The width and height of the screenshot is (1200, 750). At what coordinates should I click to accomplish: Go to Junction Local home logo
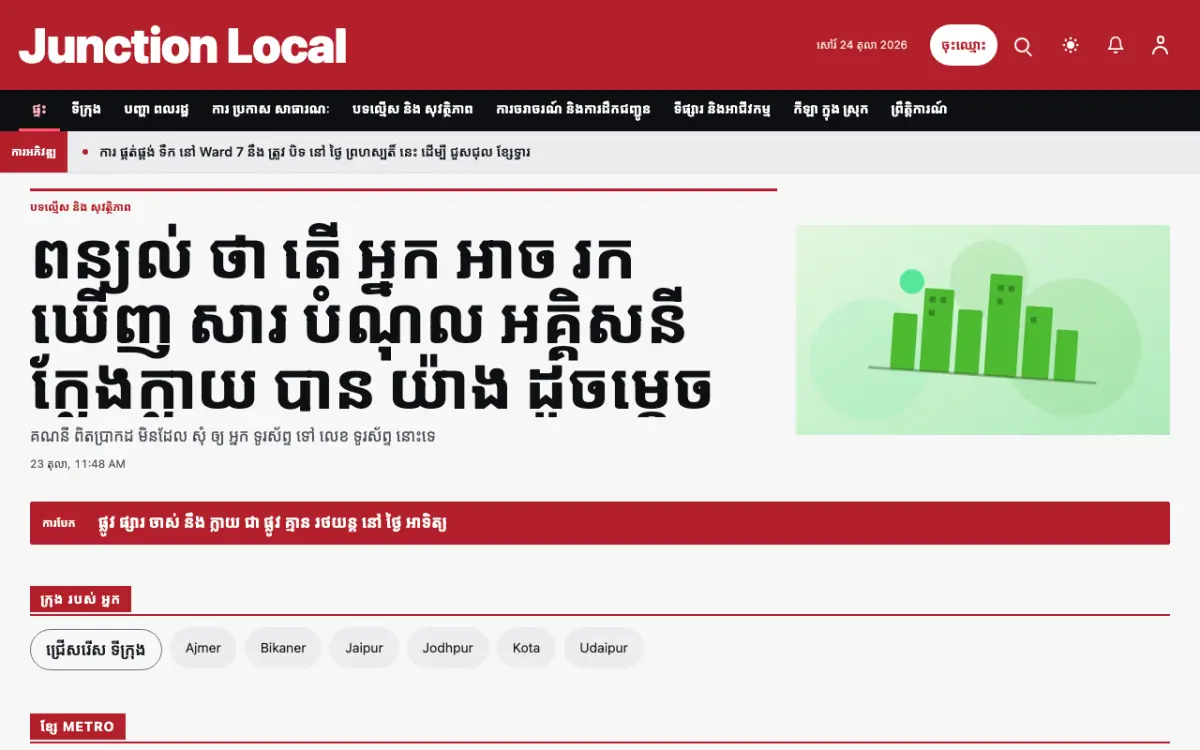(183, 46)
